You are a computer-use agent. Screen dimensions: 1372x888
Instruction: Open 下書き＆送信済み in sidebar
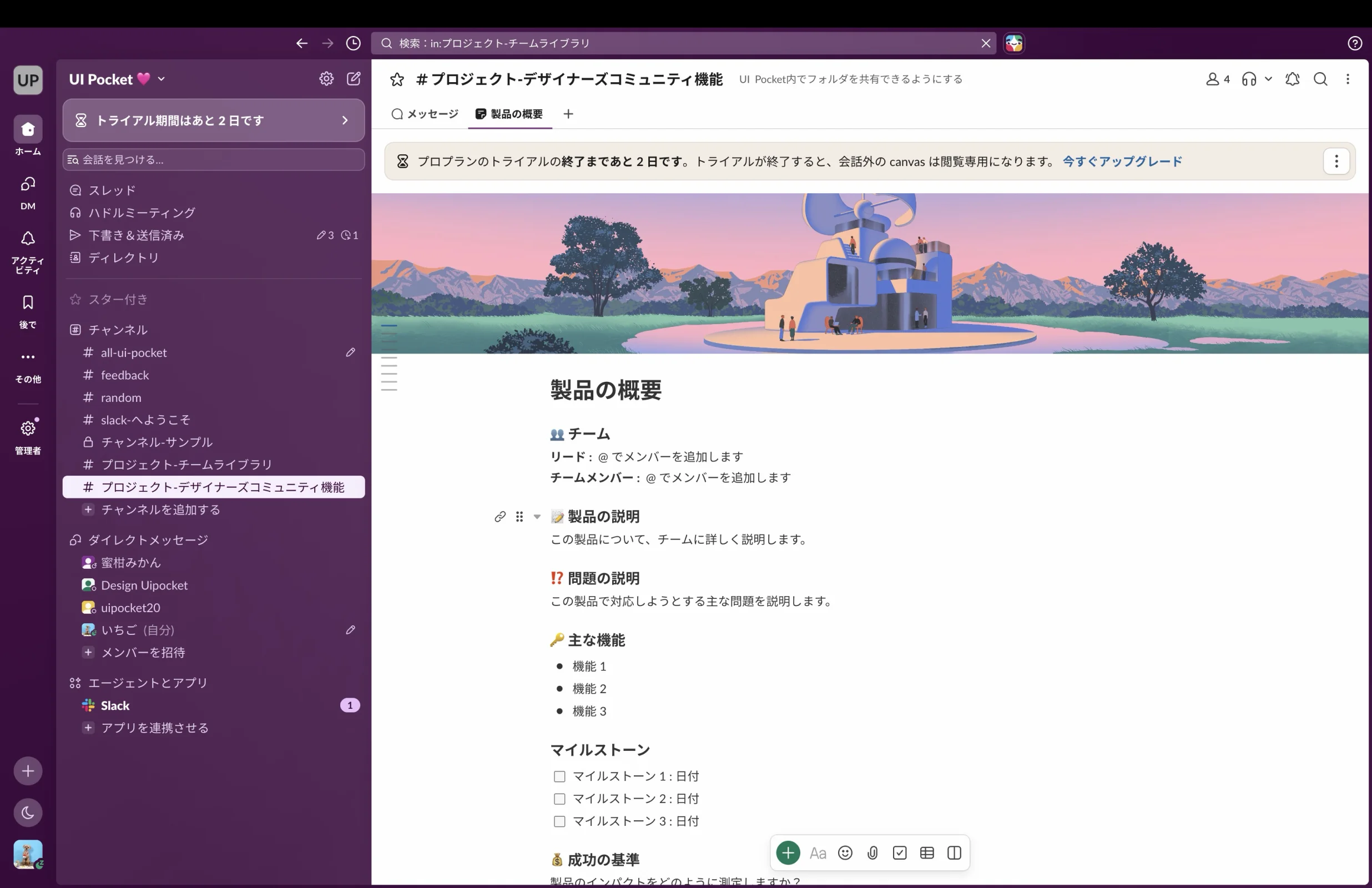(213, 235)
